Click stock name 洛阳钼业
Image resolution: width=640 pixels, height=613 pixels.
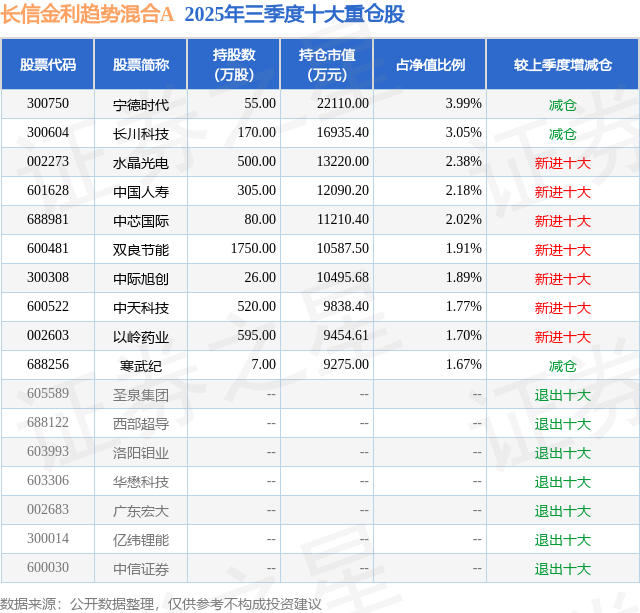pyautogui.click(x=141, y=452)
